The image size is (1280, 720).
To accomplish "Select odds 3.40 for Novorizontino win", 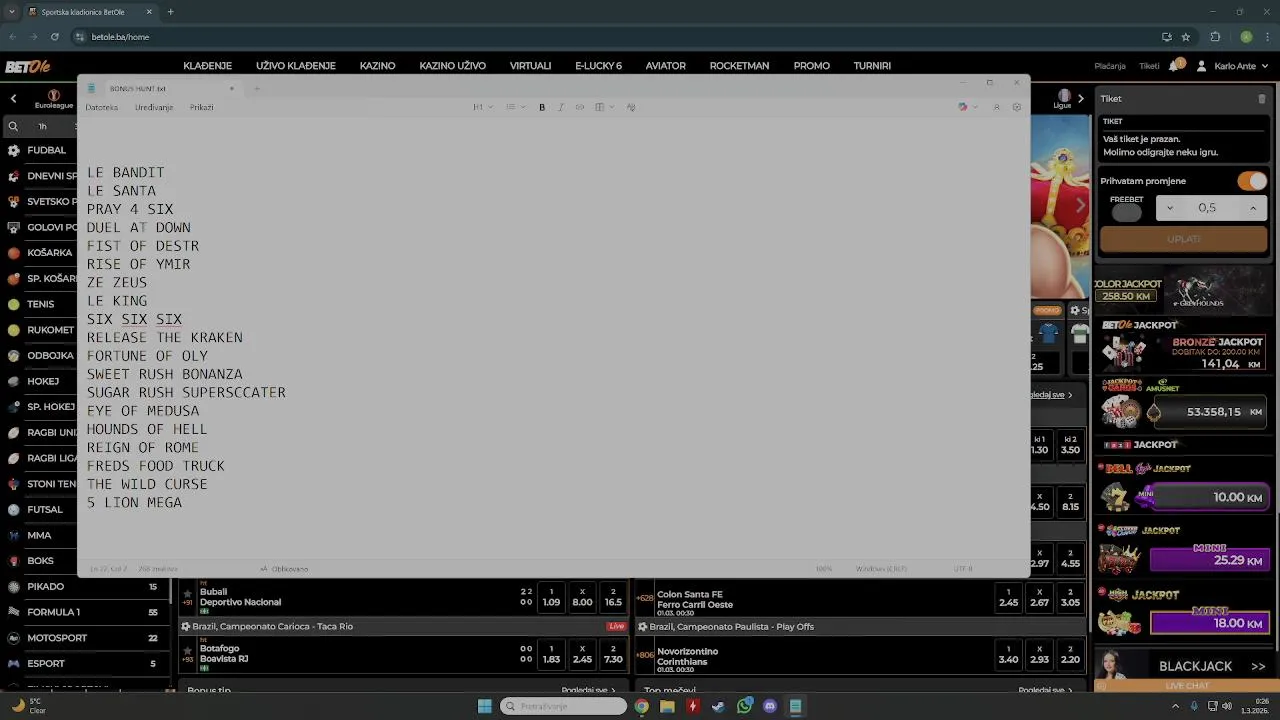I will pos(1008,654).
